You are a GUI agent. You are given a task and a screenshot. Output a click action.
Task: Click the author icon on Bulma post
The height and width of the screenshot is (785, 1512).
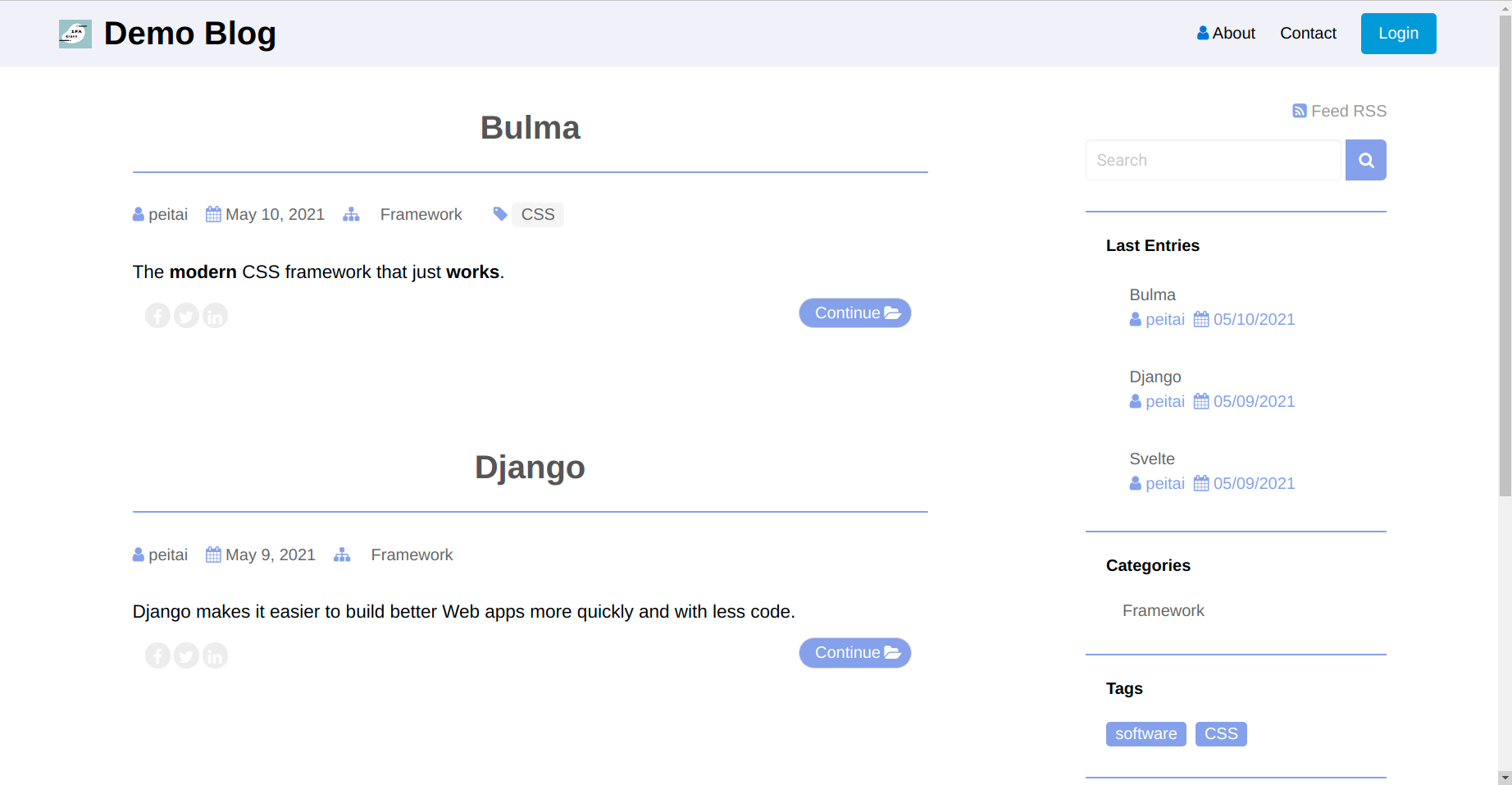click(x=139, y=214)
